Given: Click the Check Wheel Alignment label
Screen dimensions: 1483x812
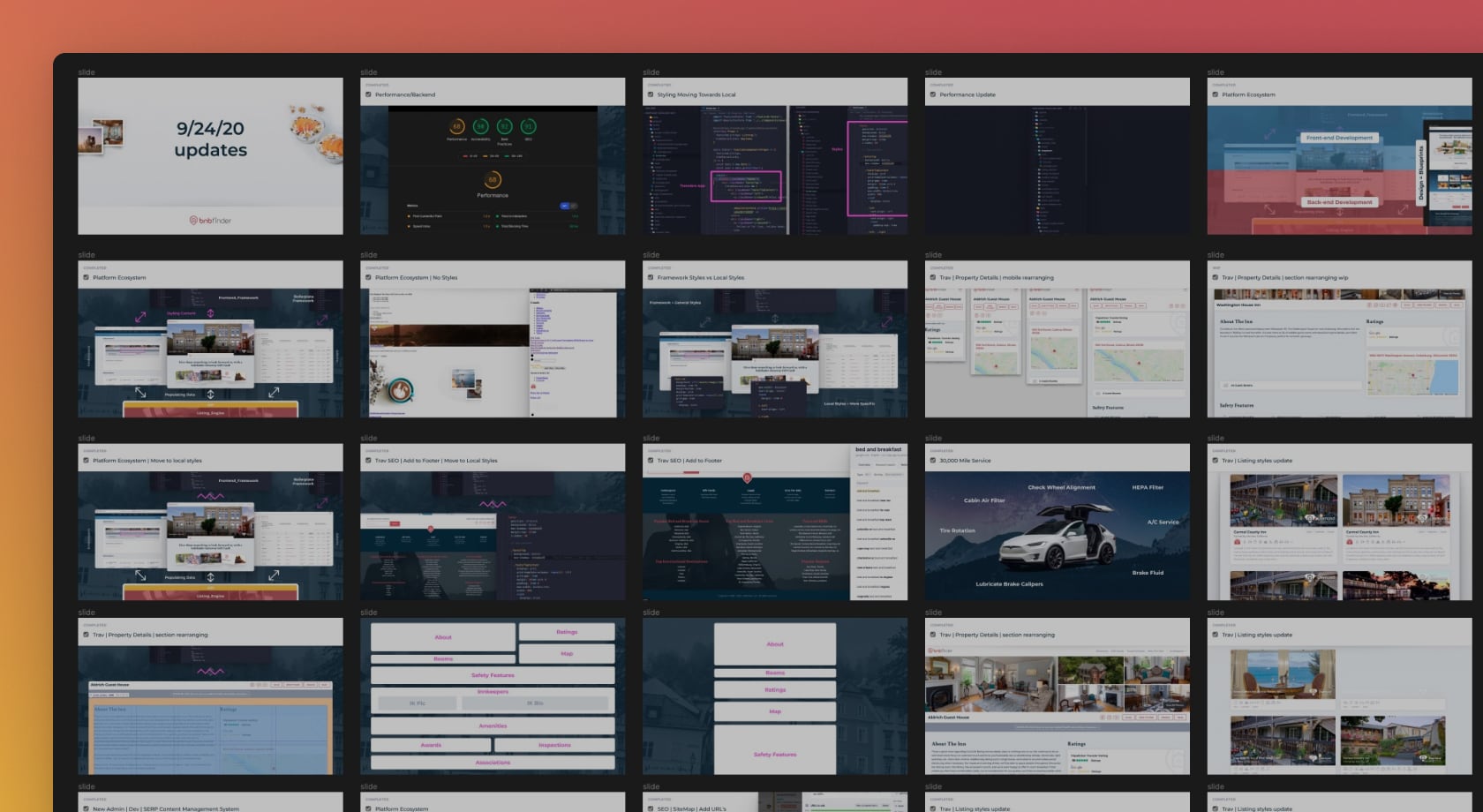Looking at the screenshot, I should tap(1061, 487).
